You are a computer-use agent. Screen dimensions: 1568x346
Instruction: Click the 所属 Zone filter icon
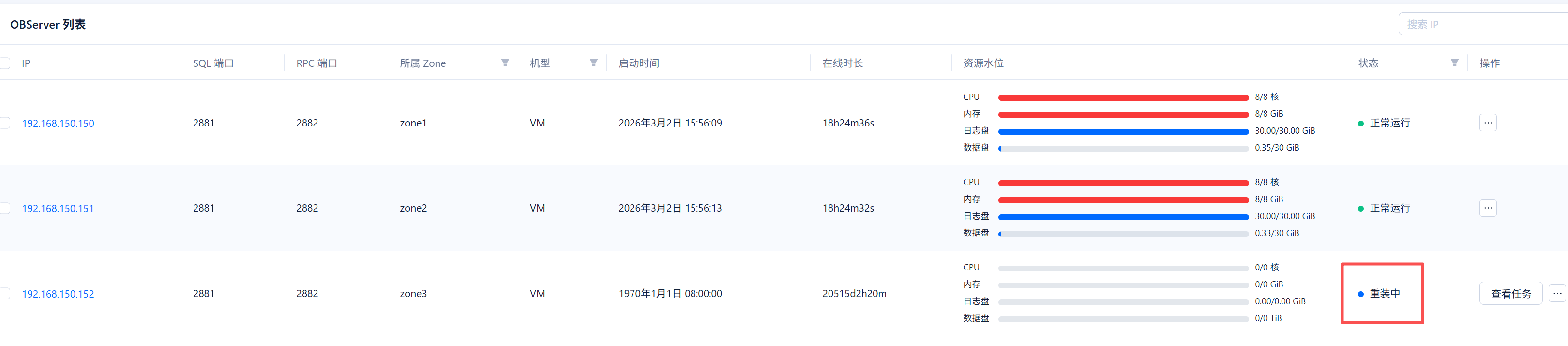(x=505, y=63)
